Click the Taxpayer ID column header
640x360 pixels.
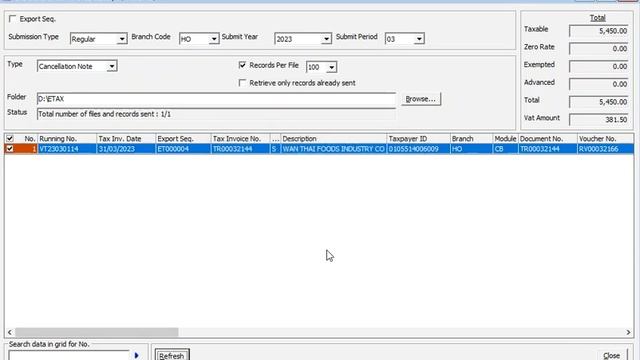pyautogui.click(x=418, y=139)
